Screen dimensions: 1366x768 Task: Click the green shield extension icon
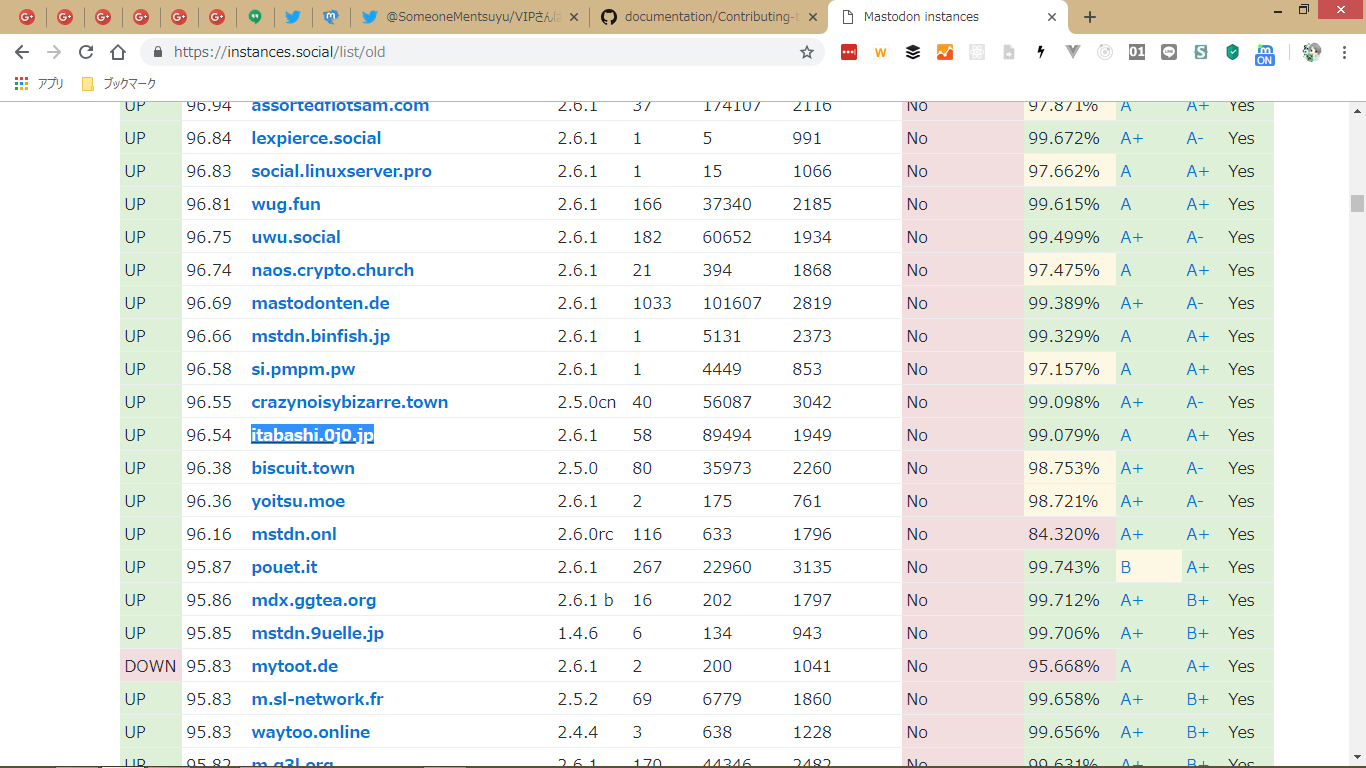pyautogui.click(x=1233, y=52)
